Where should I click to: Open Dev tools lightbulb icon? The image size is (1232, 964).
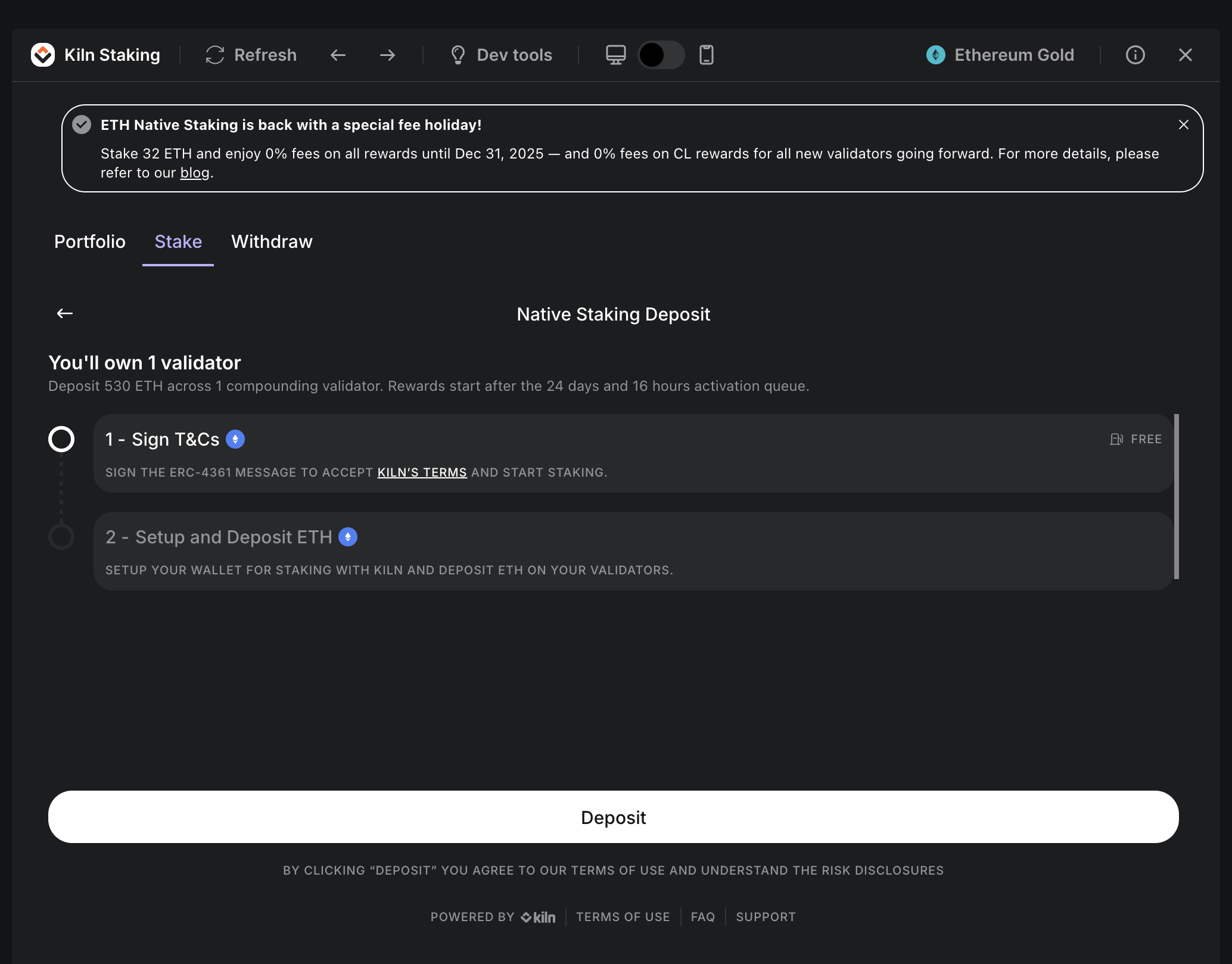(458, 55)
